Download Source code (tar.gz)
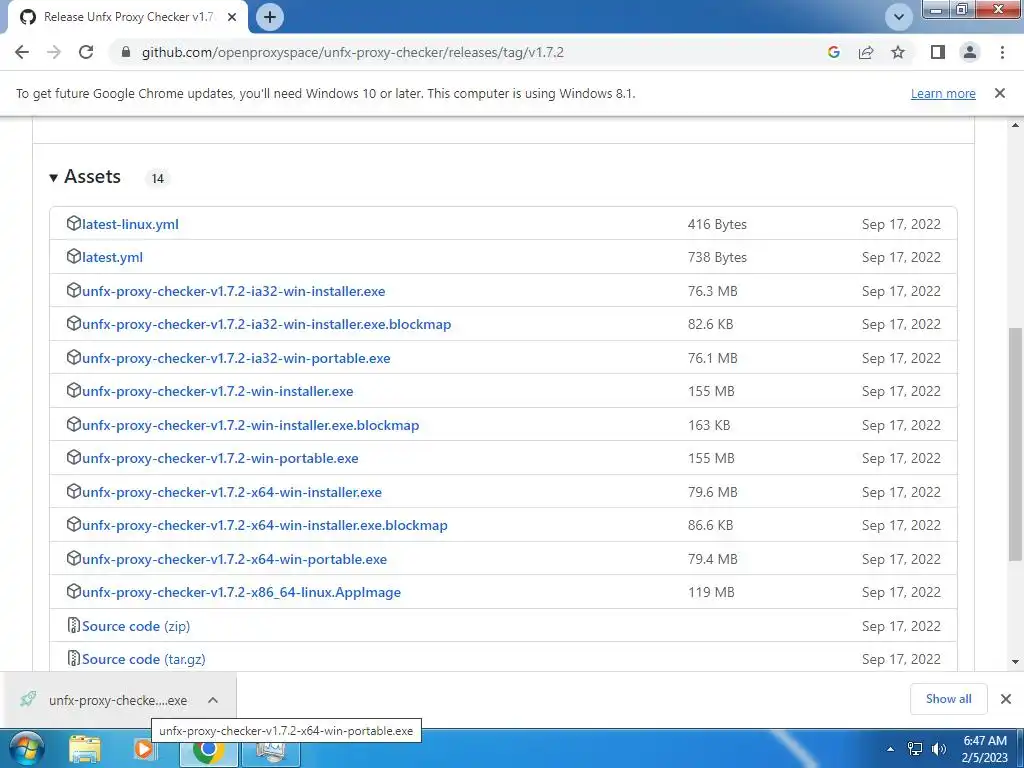1024x768 pixels. click(144, 660)
